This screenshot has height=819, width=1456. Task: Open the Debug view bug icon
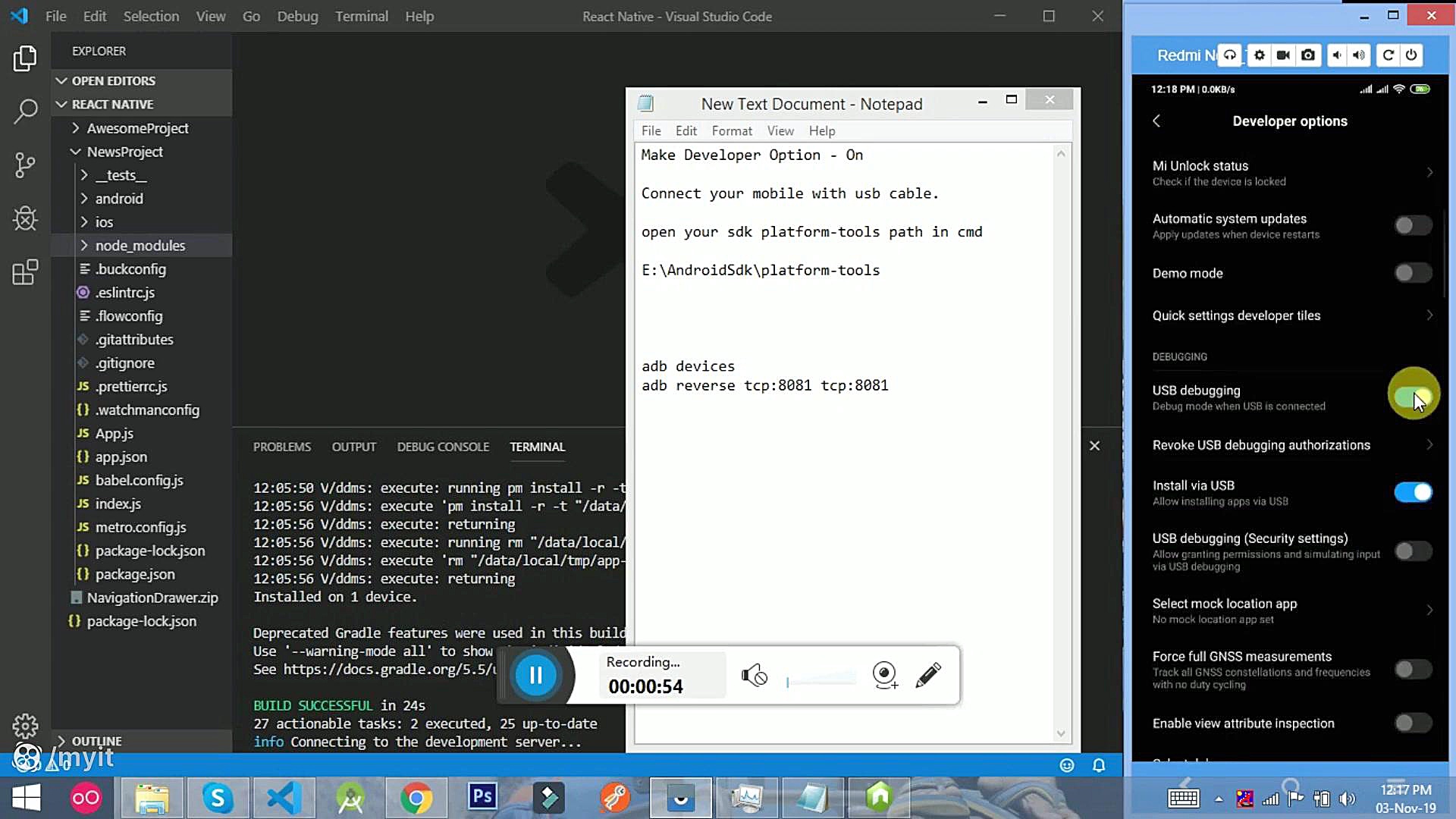(25, 219)
